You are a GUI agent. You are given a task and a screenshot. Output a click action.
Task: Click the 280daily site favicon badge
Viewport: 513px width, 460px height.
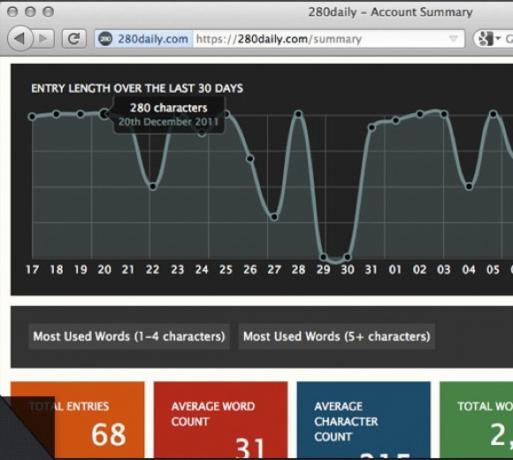(105, 39)
